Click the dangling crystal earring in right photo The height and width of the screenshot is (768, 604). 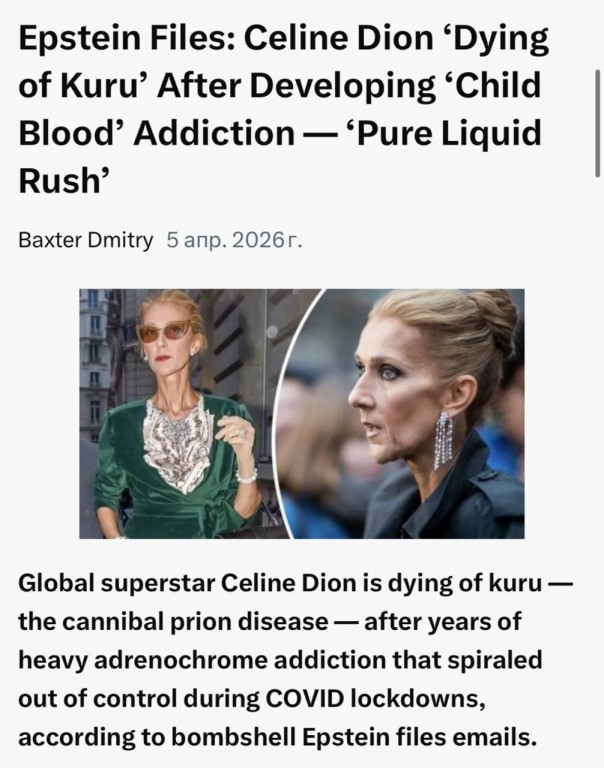pyautogui.click(x=443, y=440)
